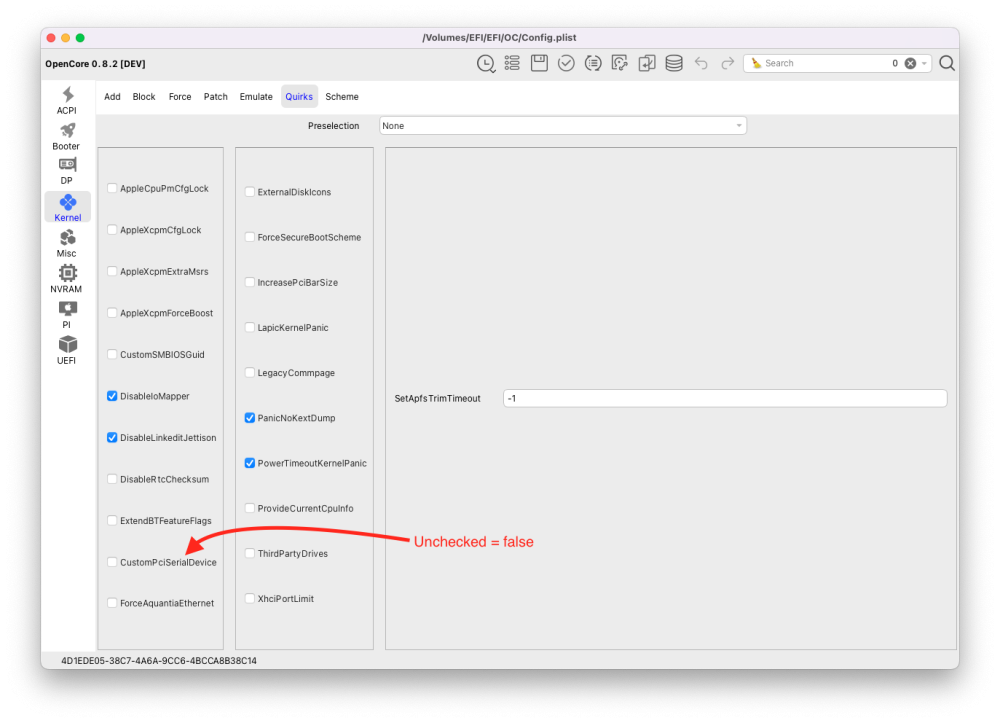Uncheck the PowerTimeoutKernelPanic checkbox
Screen dimensions: 1000x723
point(250,463)
